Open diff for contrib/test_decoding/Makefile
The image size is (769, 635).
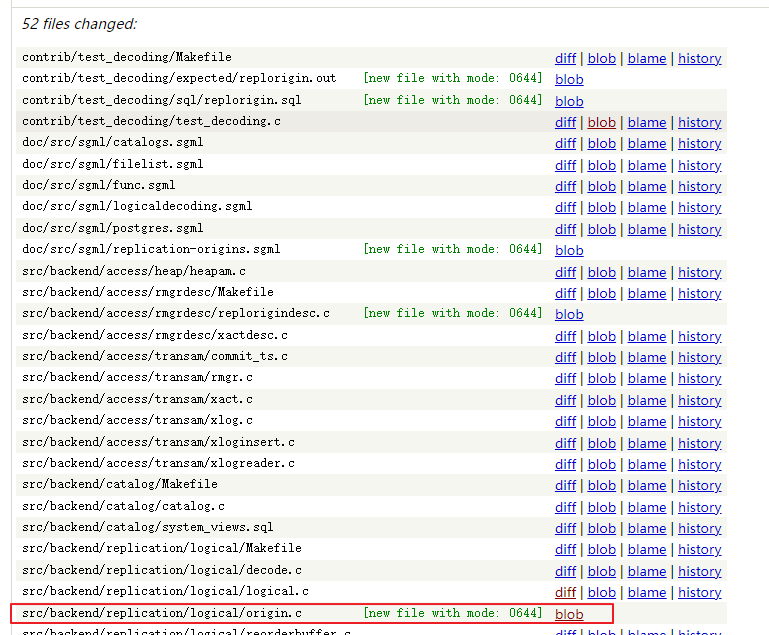click(565, 58)
